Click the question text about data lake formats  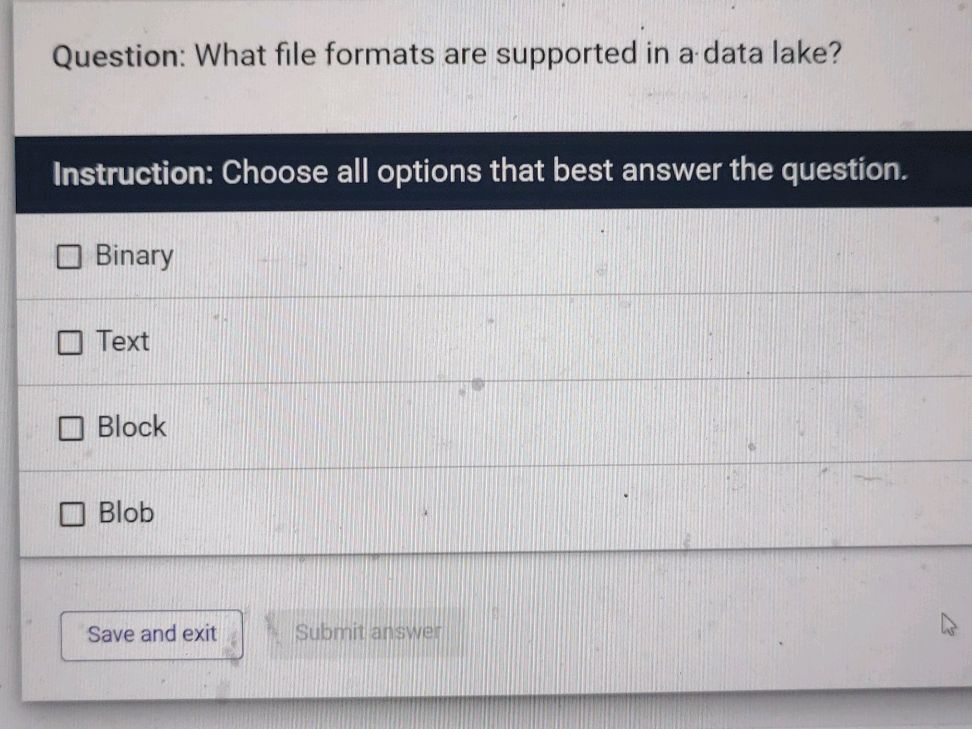coord(444,55)
